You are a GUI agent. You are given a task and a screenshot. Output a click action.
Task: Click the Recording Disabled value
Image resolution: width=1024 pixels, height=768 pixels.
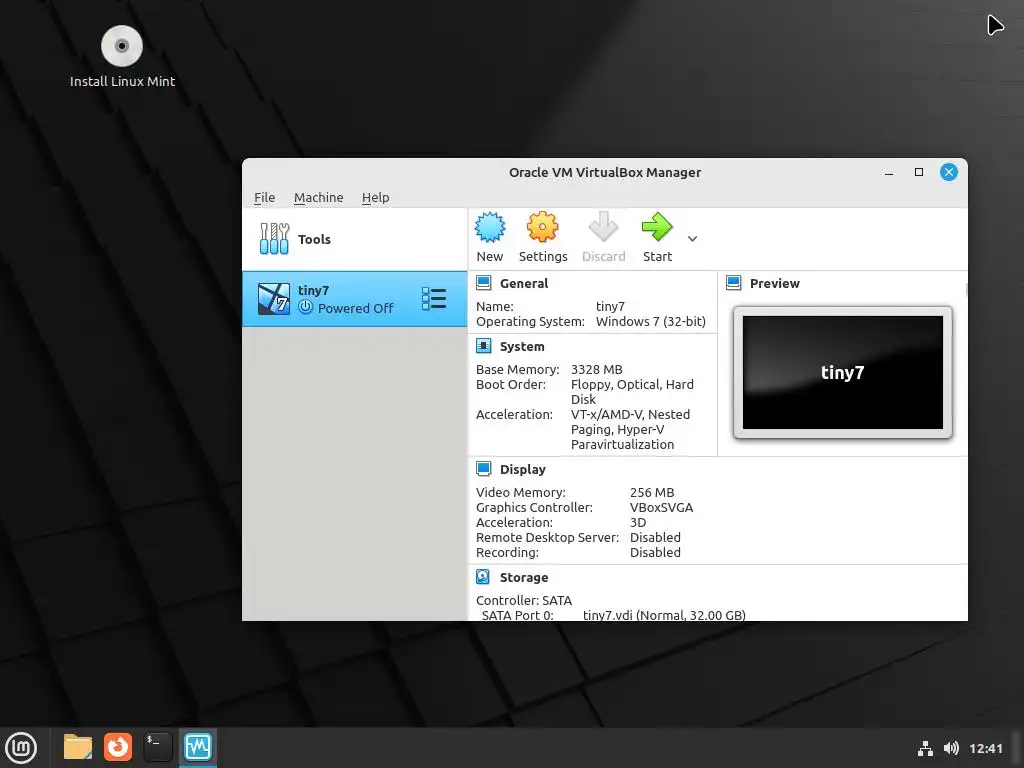click(x=655, y=552)
